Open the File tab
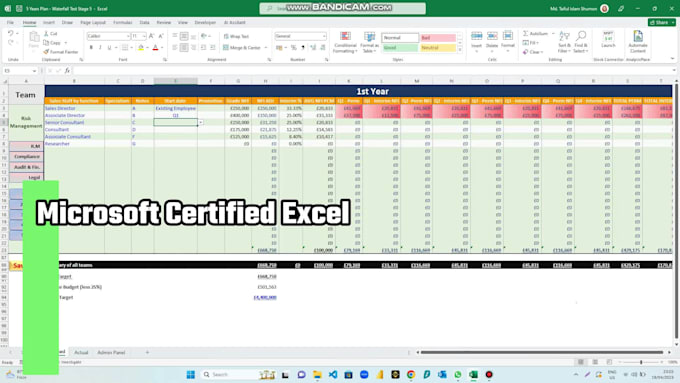The height and width of the screenshot is (383, 680). click(10, 23)
